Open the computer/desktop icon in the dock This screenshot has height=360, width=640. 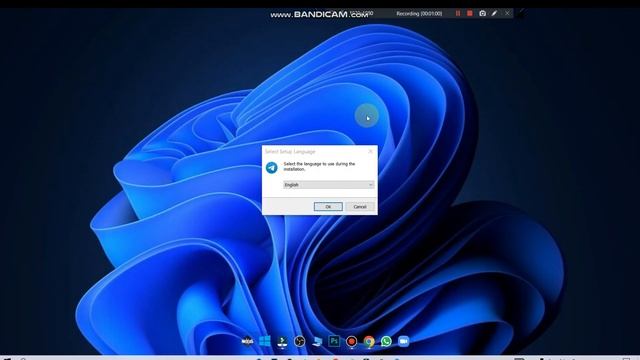coord(317,341)
